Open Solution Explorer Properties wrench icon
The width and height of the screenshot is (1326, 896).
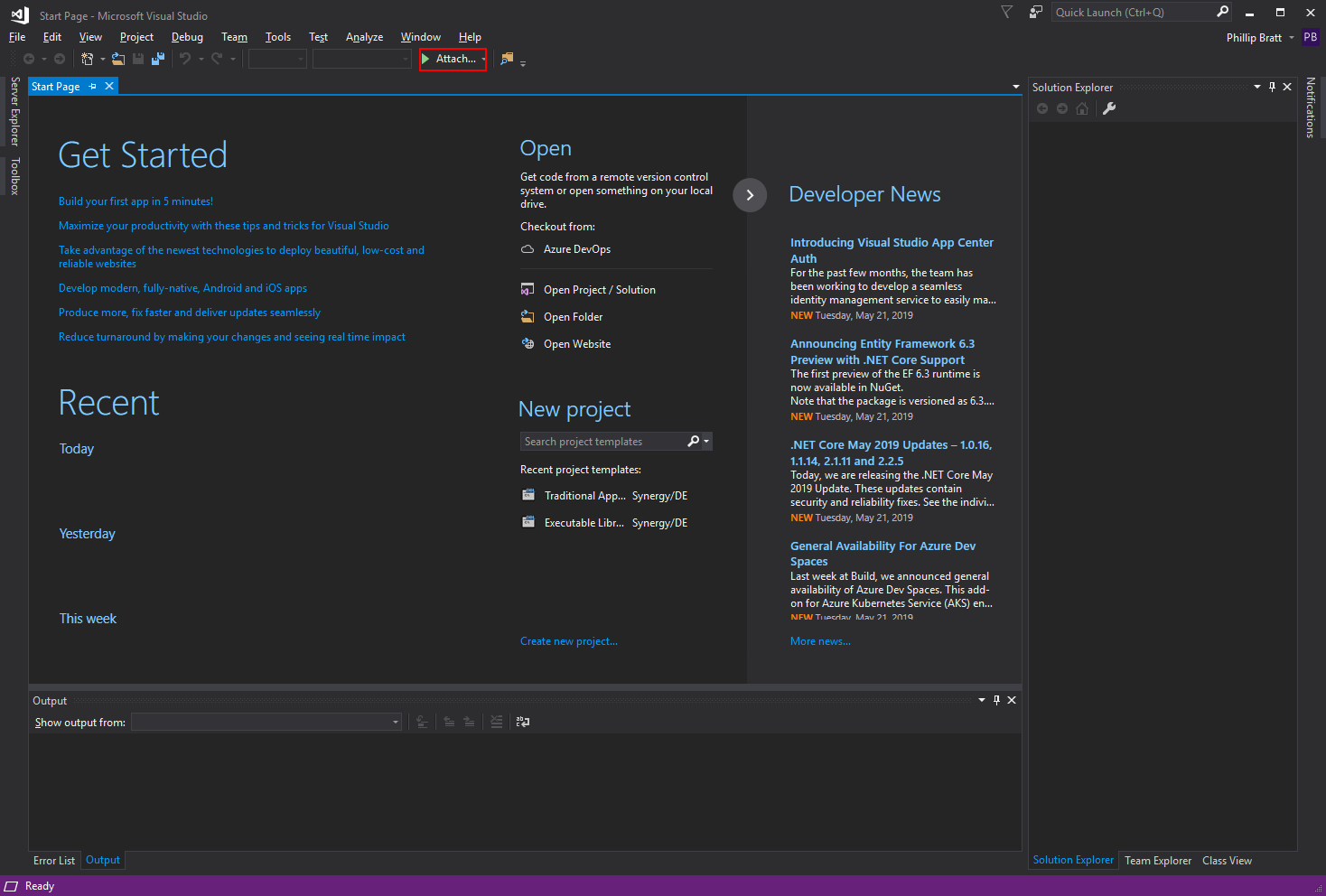tap(1109, 108)
